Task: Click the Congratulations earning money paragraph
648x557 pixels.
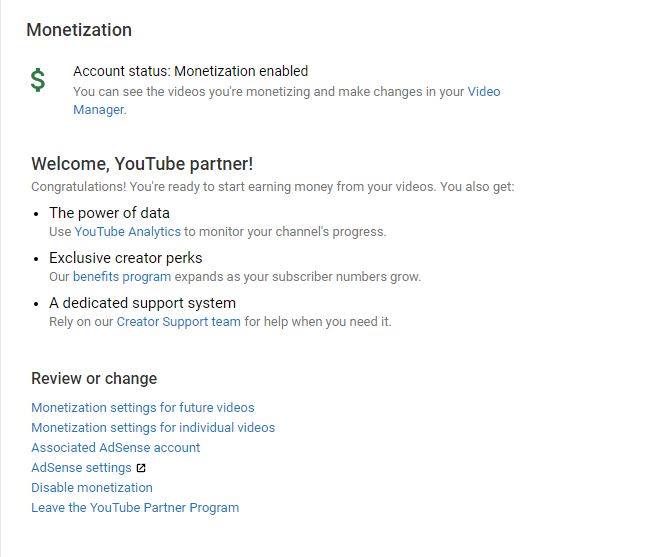Action: 273,187
